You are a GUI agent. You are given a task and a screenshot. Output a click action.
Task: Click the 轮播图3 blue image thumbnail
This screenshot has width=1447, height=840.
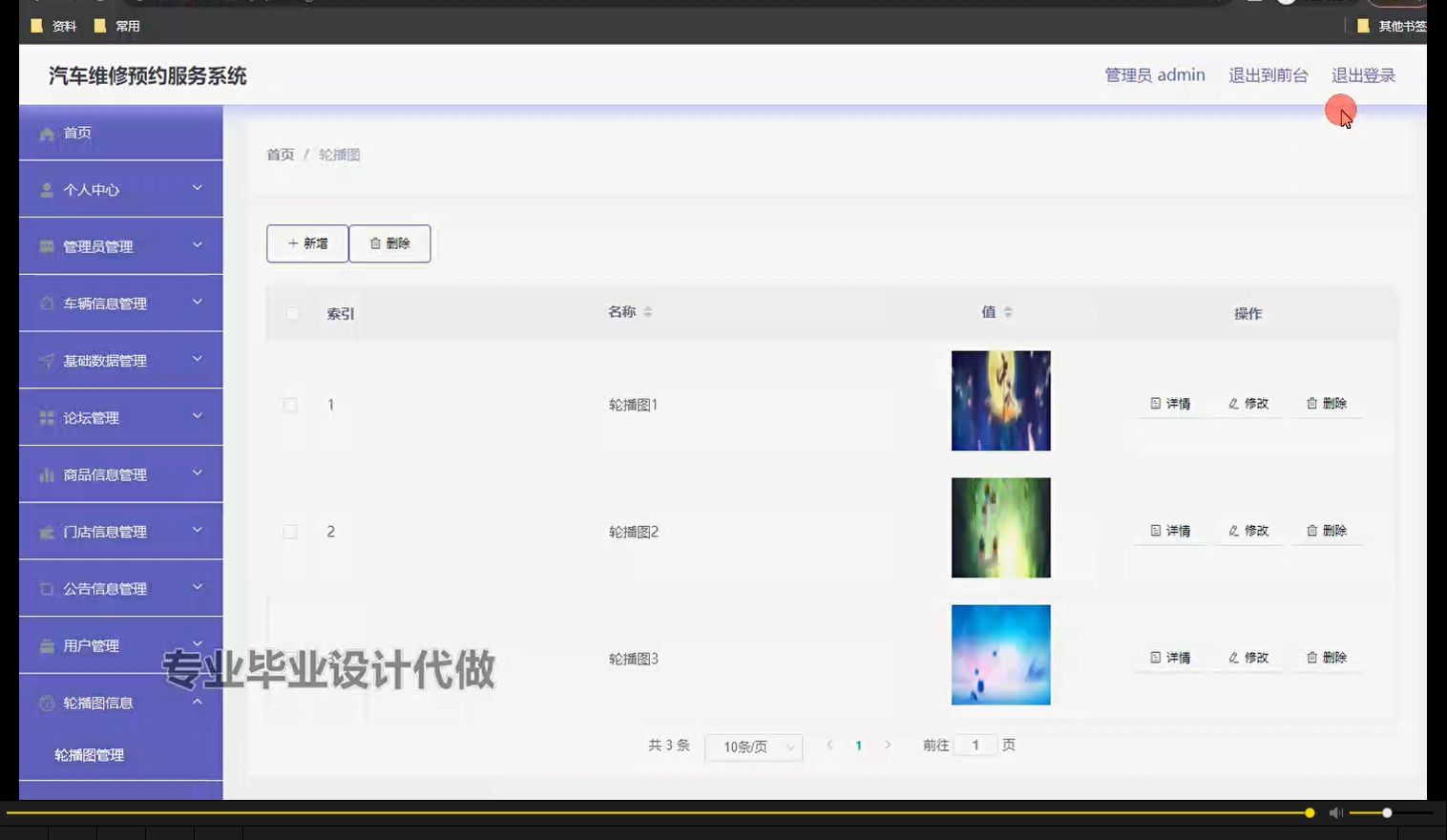click(1001, 655)
